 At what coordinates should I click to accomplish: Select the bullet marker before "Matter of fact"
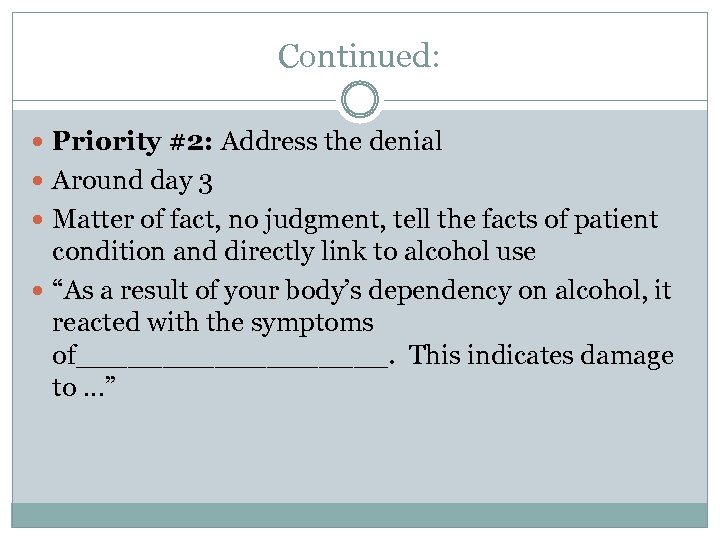point(39,220)
